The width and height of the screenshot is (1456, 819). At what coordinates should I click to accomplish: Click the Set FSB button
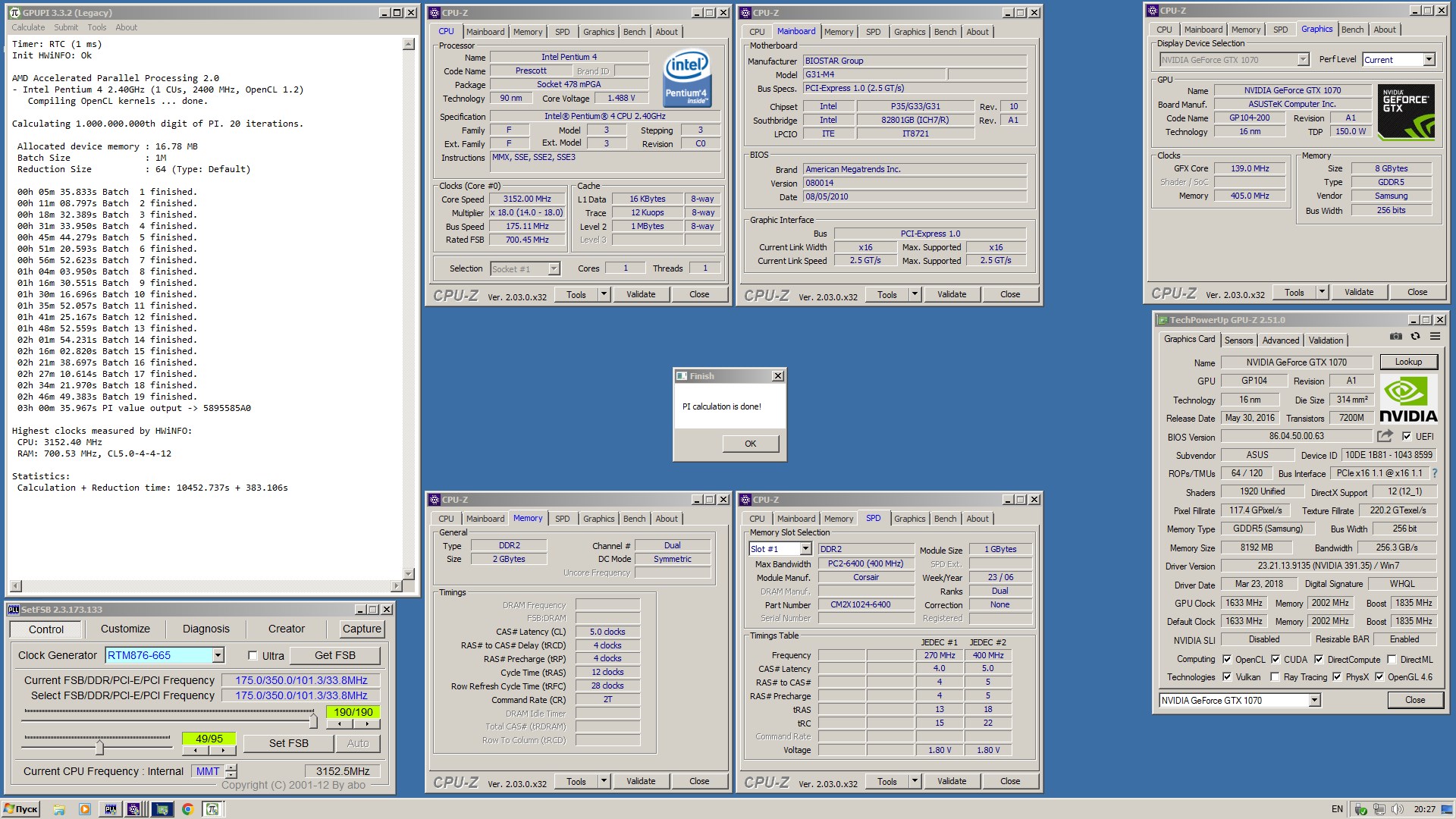288,743
